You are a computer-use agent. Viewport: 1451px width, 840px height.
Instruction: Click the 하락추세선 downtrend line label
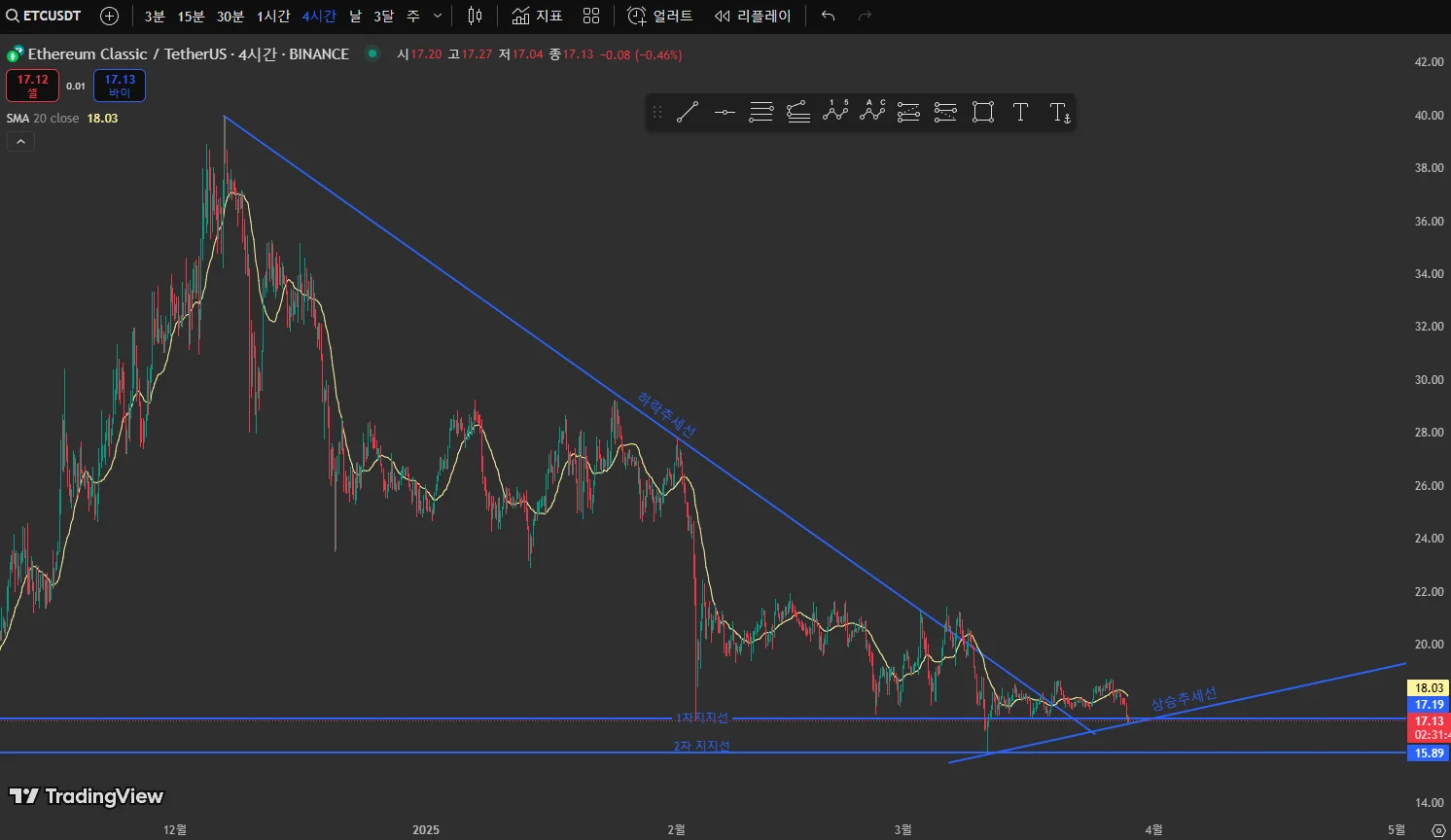[667, 414]
